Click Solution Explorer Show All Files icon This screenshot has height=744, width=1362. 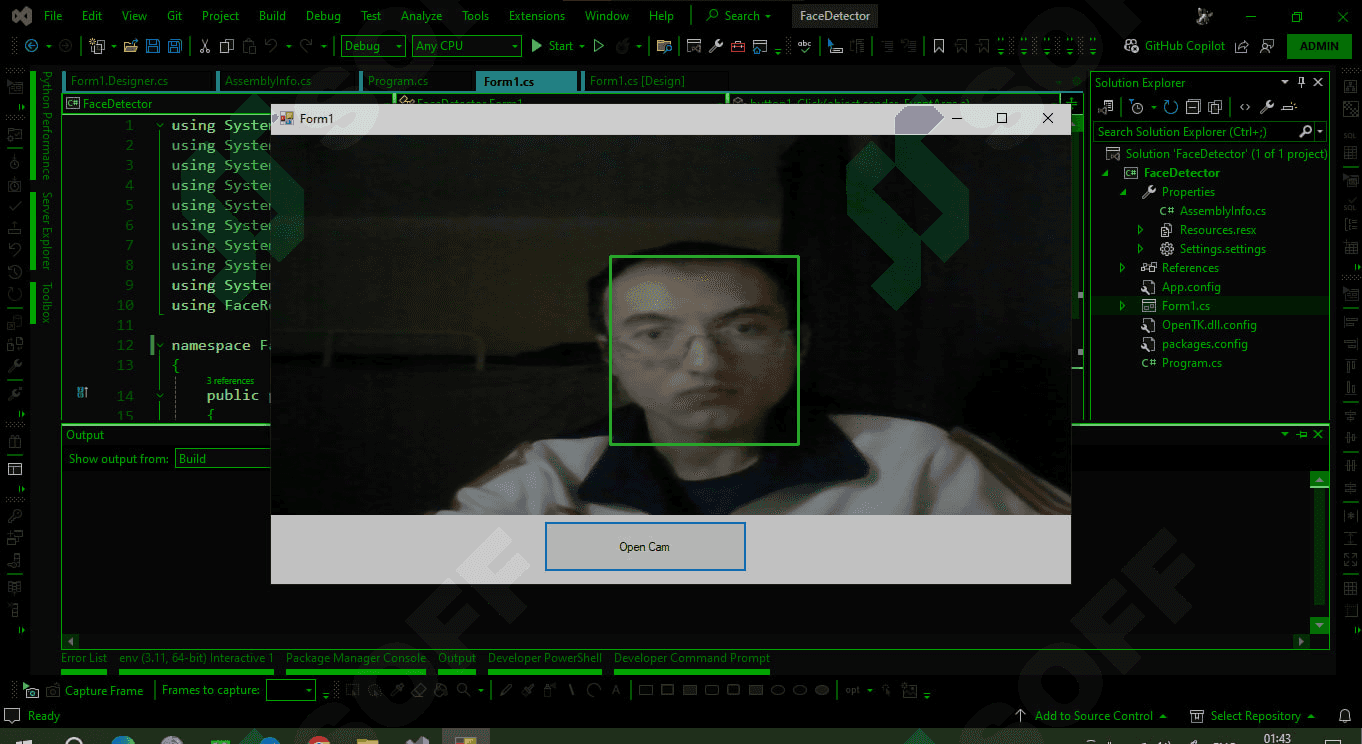(1216, 107)
